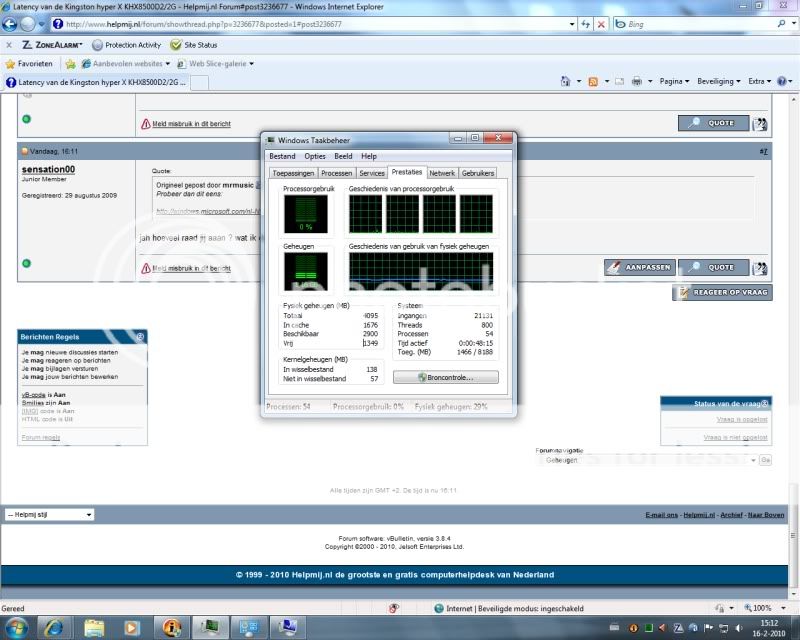This screenshot has height=640, width=800.
Task: Collapse the Berichten Regels panel
Action: [140, 337]
